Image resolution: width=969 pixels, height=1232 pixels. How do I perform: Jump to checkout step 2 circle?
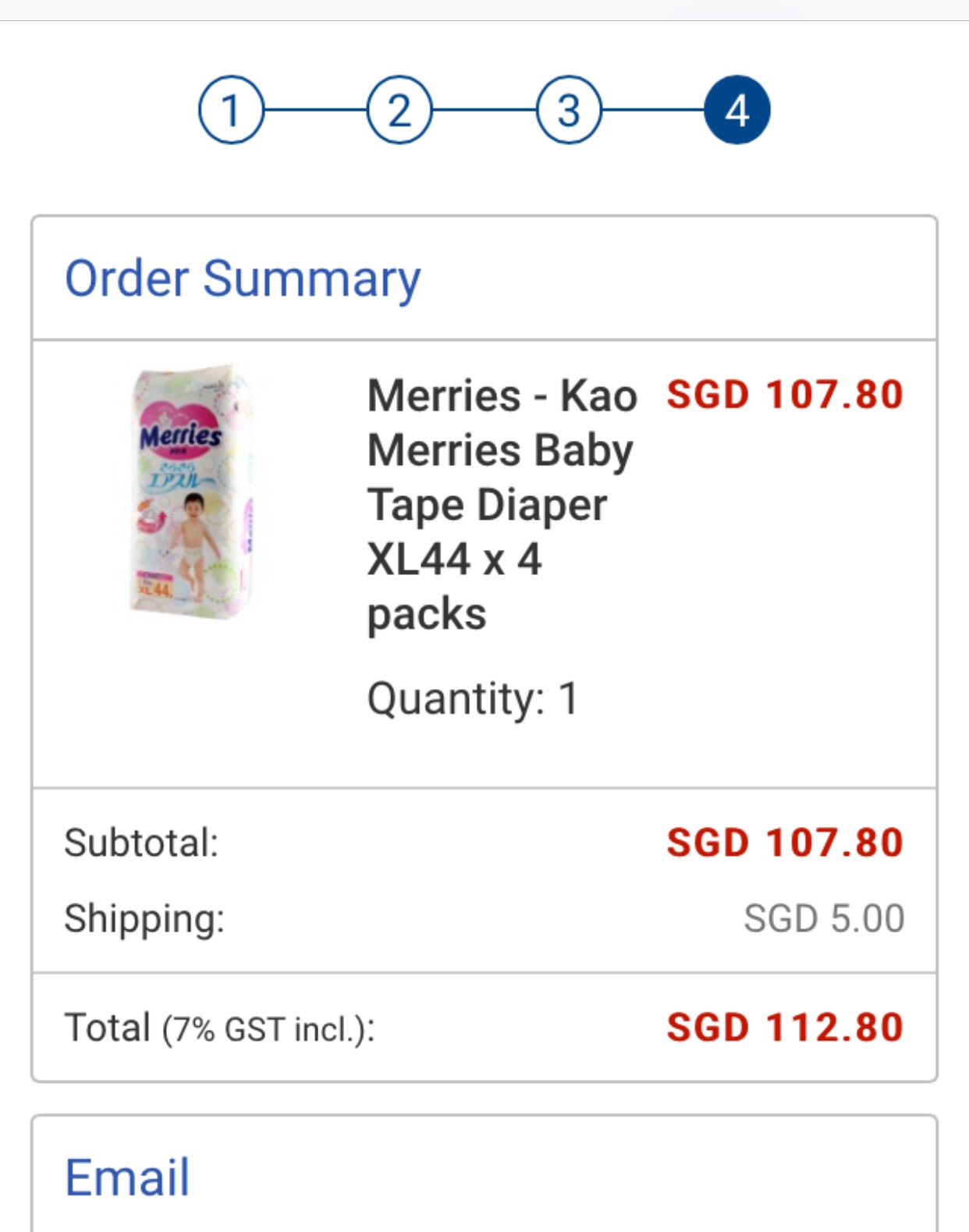tap(399, 110)
